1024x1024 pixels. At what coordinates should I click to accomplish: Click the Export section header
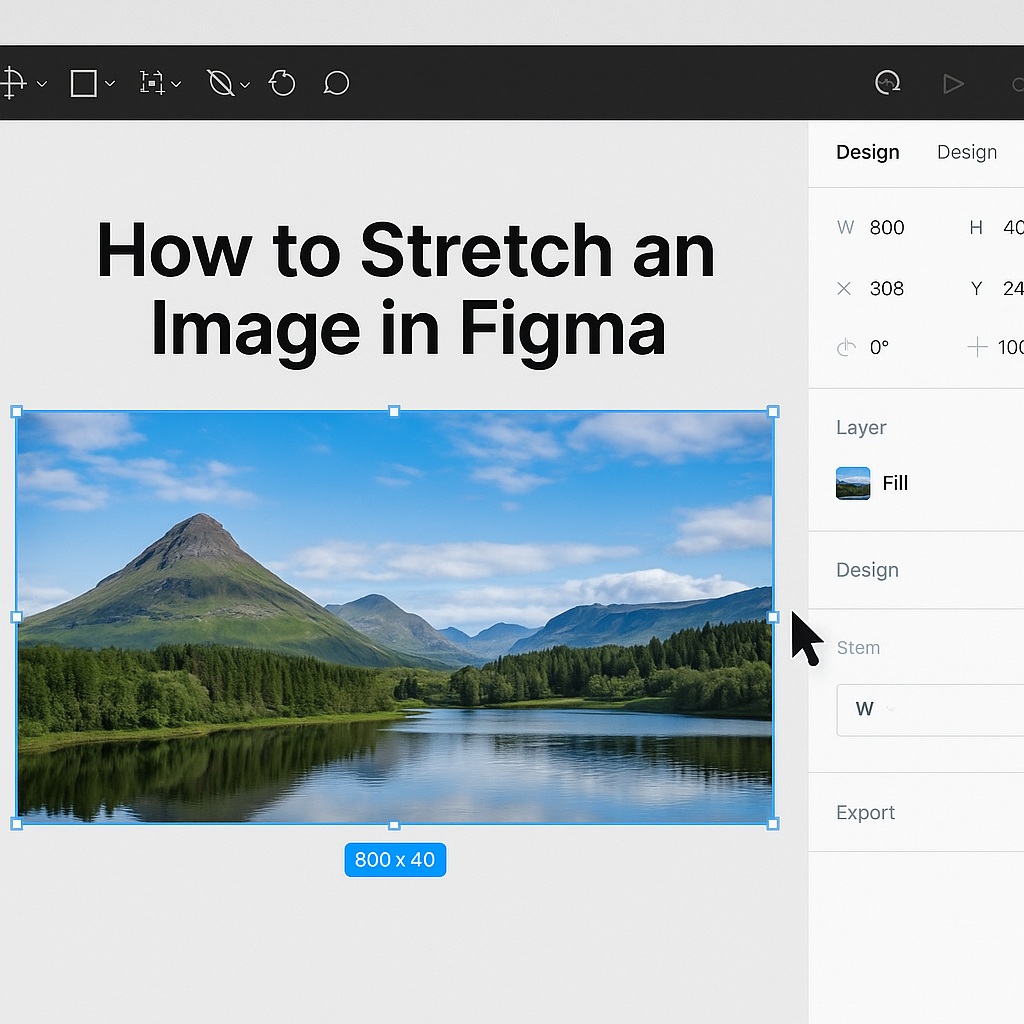click(x=865, y=812)
